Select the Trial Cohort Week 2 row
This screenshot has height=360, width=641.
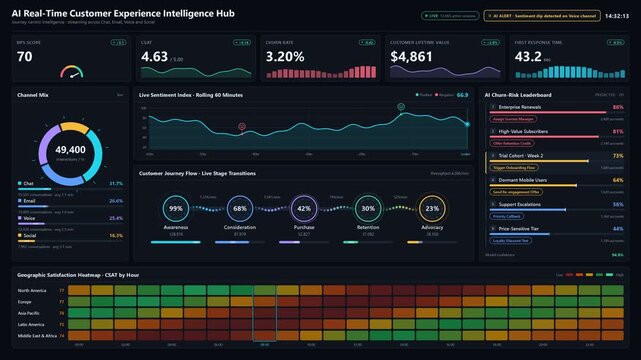(x=556, y=162)
